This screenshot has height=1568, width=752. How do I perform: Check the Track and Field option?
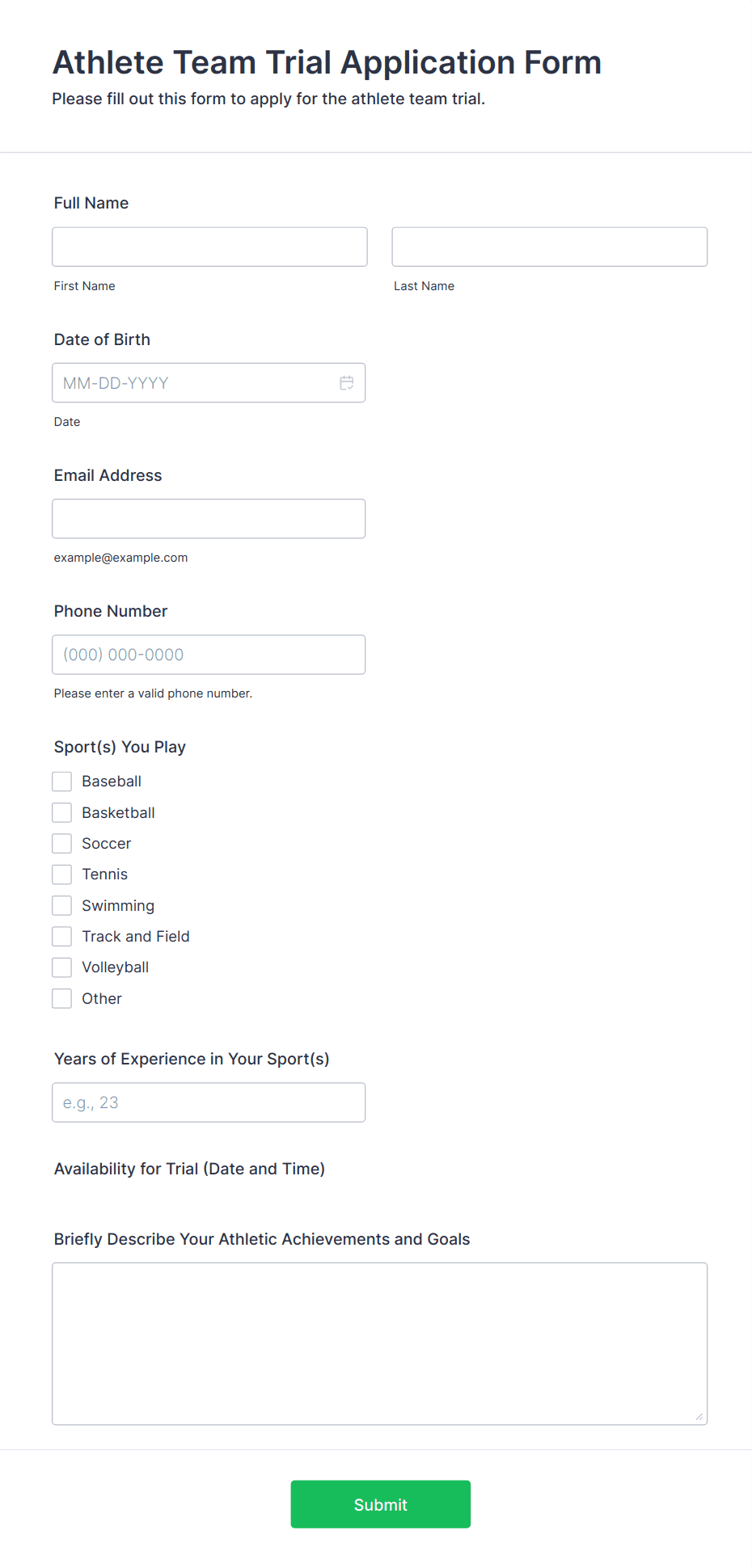pyautogui.click(x=62, y=937)
